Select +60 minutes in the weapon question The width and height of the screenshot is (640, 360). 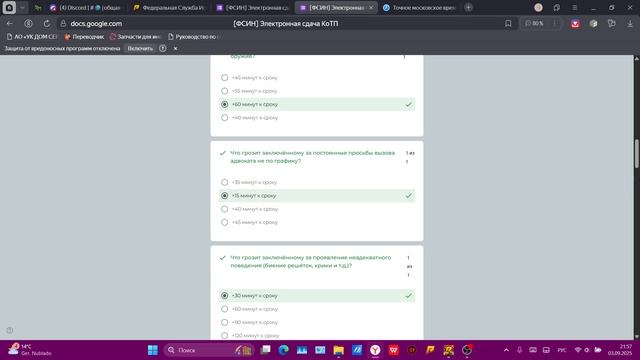point(224,104)
